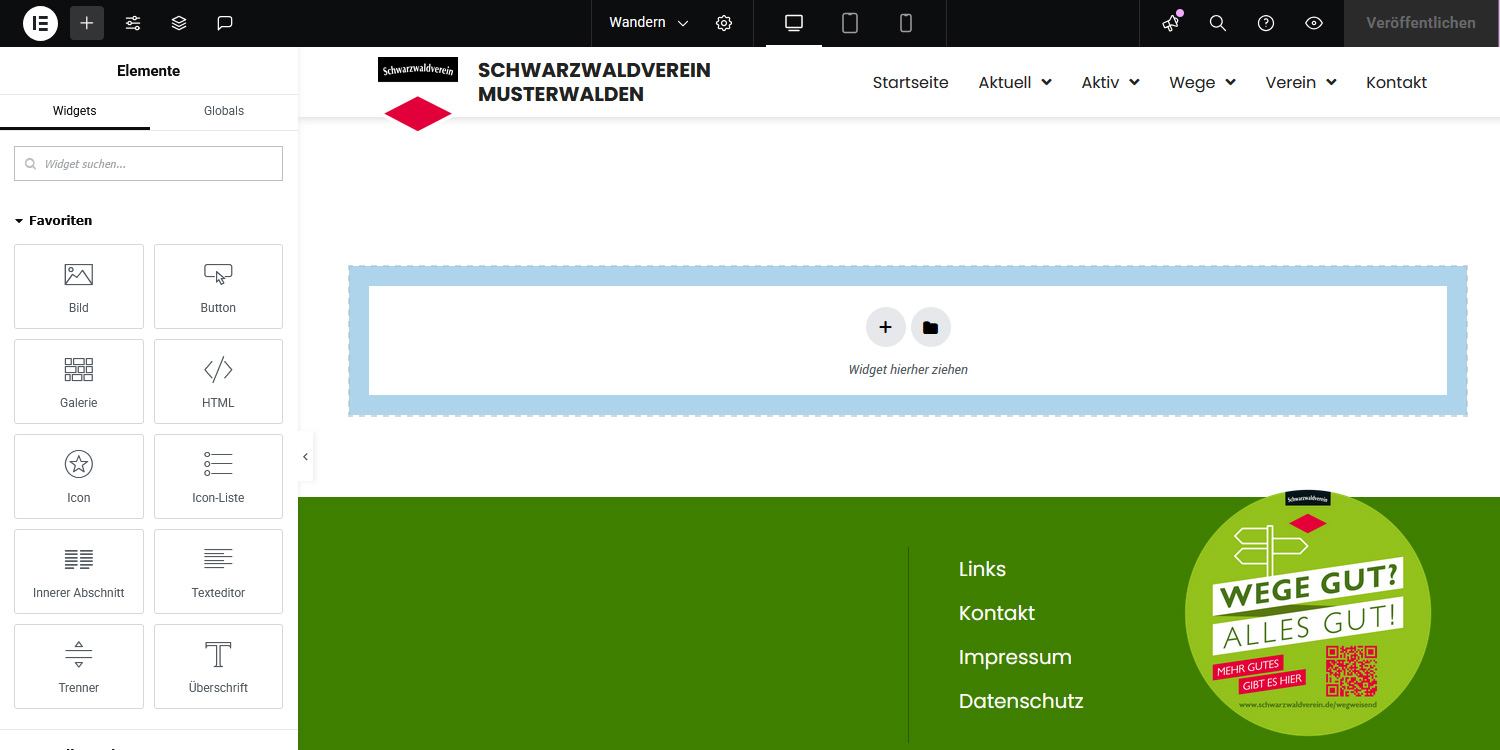Select the Überschrift widget
The image size is (1500, 750).
(218, 666)
